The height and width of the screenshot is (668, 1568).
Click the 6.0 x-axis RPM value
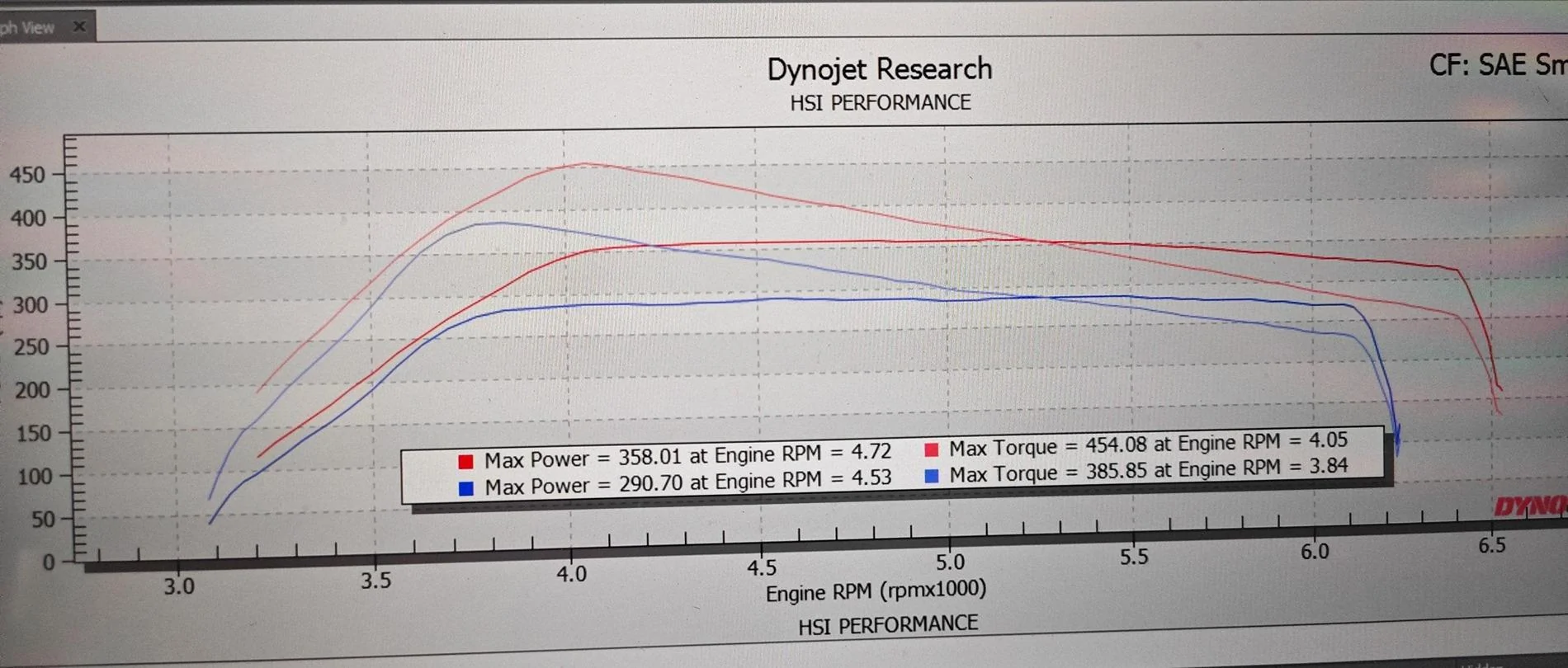1315,551
